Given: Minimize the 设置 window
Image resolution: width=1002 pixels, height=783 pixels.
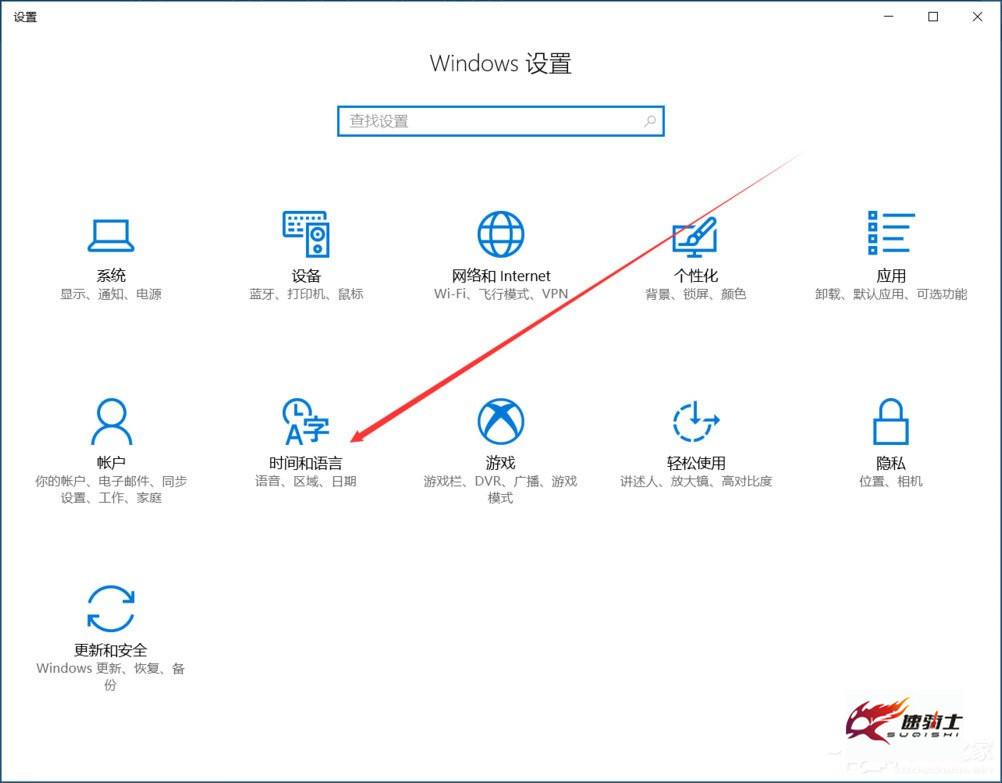Looking at the screenshot, I should pos(889,17).
